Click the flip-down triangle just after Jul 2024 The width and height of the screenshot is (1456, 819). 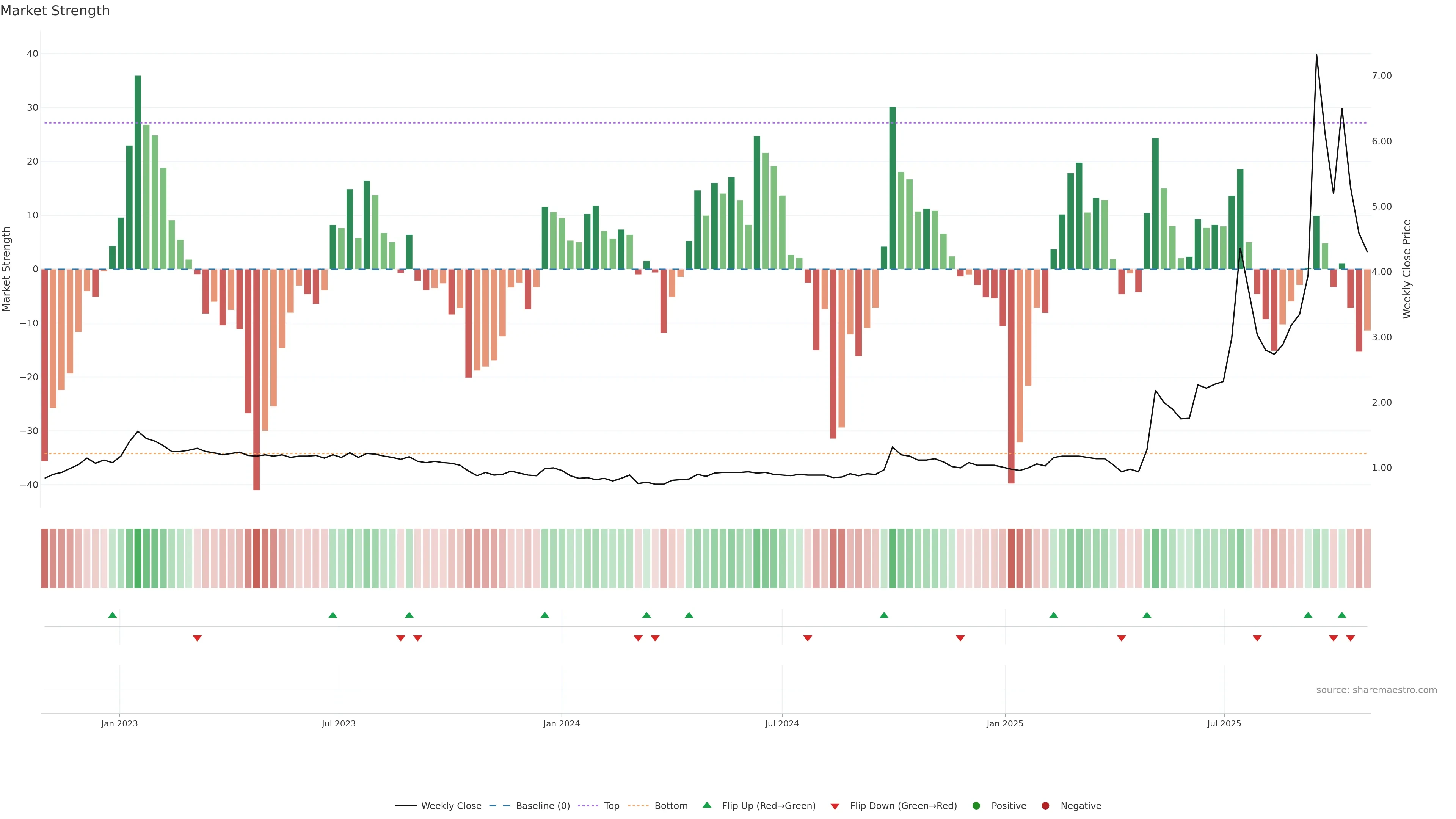pos(808,638)
